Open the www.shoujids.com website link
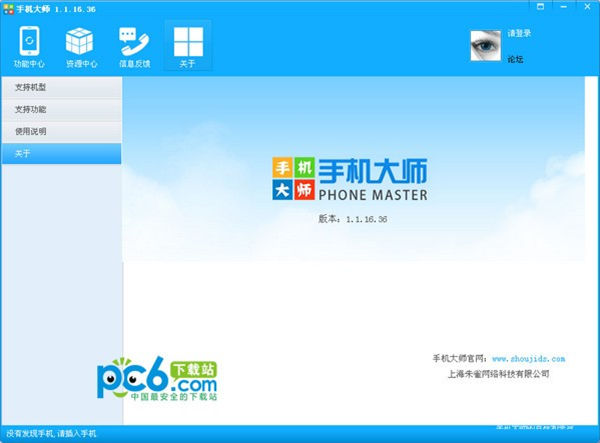 click(528, 359)
